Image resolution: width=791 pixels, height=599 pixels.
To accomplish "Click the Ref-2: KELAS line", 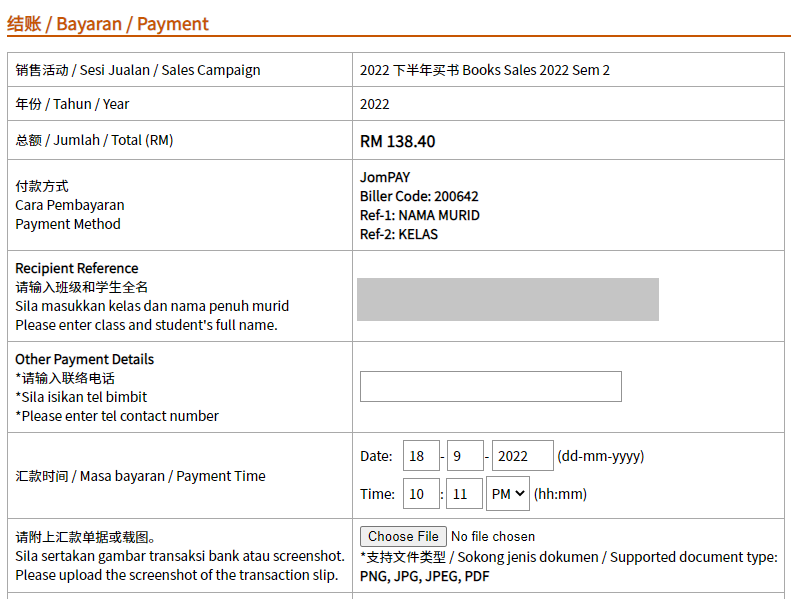I will (x=399, y=235).
